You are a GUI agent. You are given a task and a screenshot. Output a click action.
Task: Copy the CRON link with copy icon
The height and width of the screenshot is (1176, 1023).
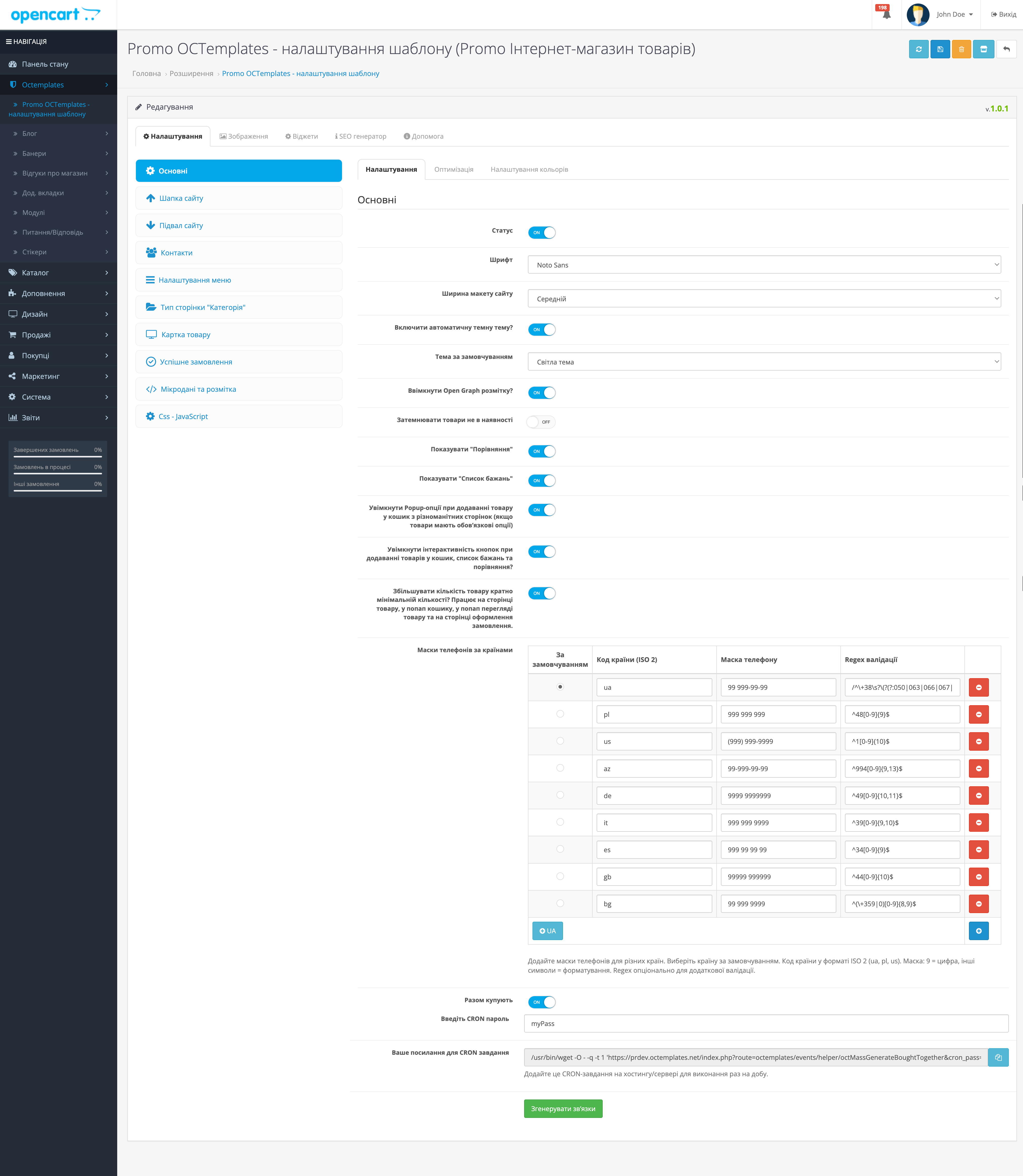[998, 1057]
